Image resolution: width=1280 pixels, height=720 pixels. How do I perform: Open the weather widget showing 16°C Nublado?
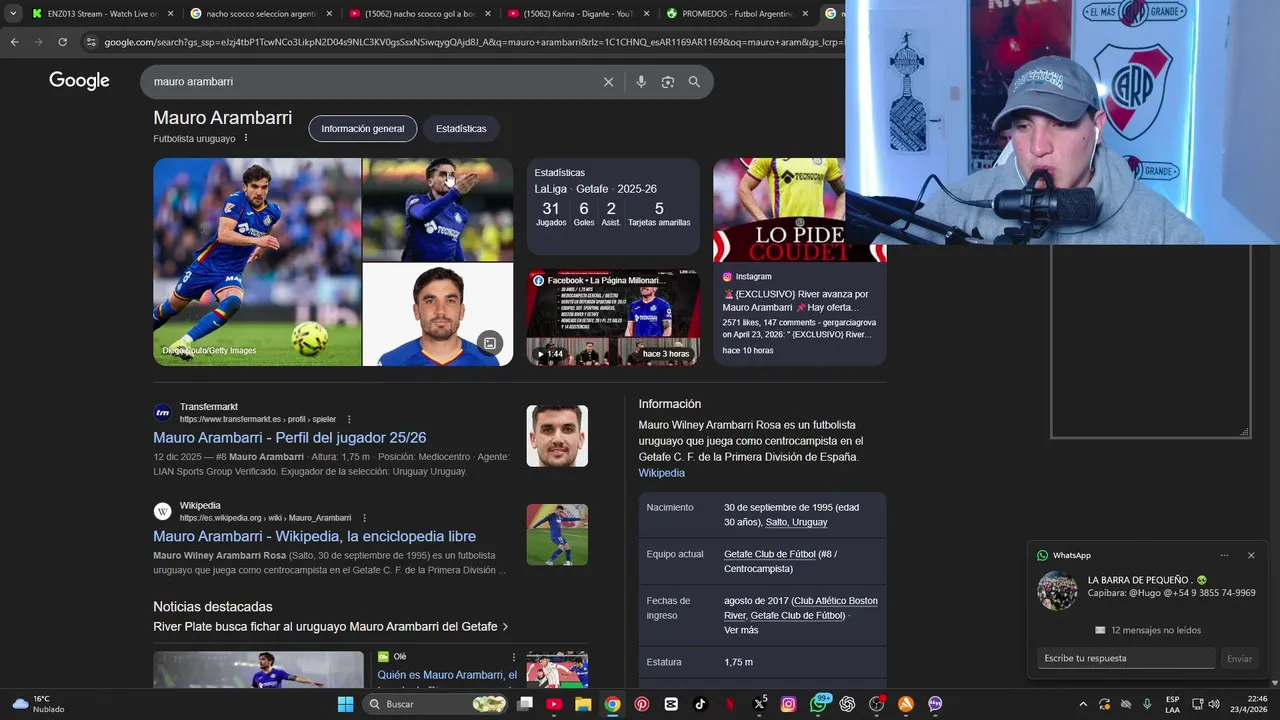click(38, 704)
